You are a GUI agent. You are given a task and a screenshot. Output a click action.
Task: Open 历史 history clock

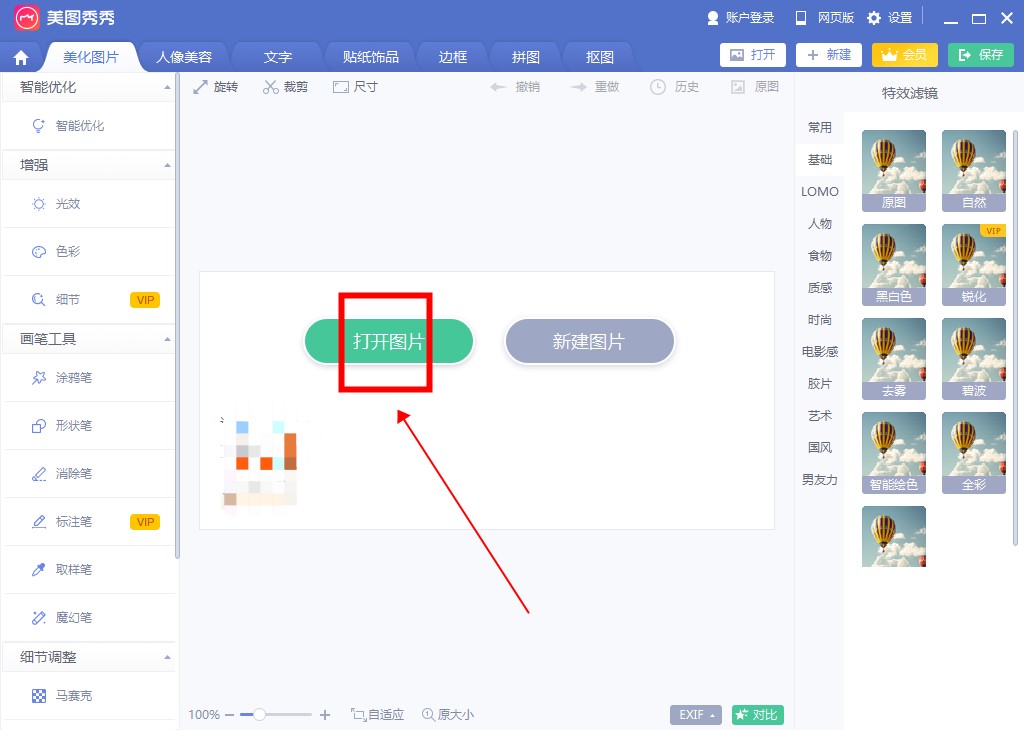pyautogui.click(x=675, y=87)
